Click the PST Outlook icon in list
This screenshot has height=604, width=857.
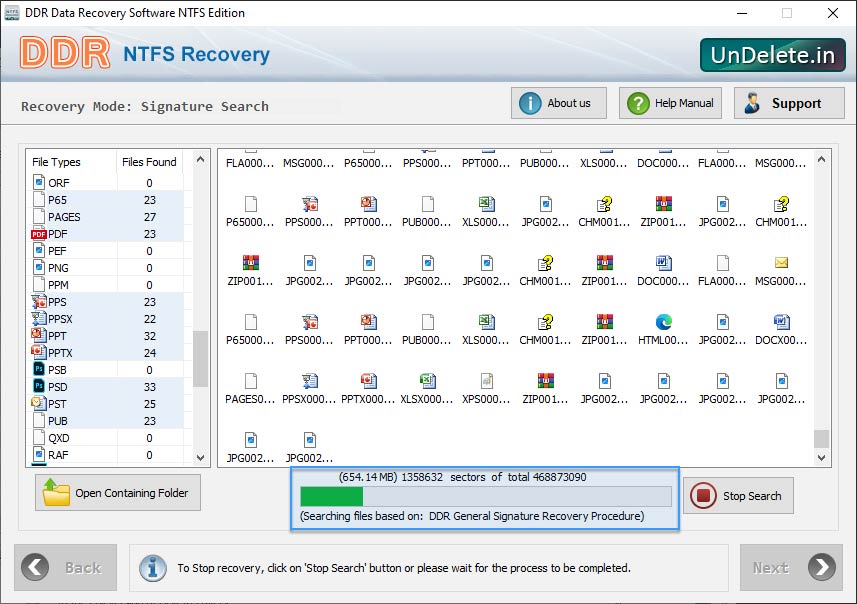pyautogui.click(x=39, y=403)
